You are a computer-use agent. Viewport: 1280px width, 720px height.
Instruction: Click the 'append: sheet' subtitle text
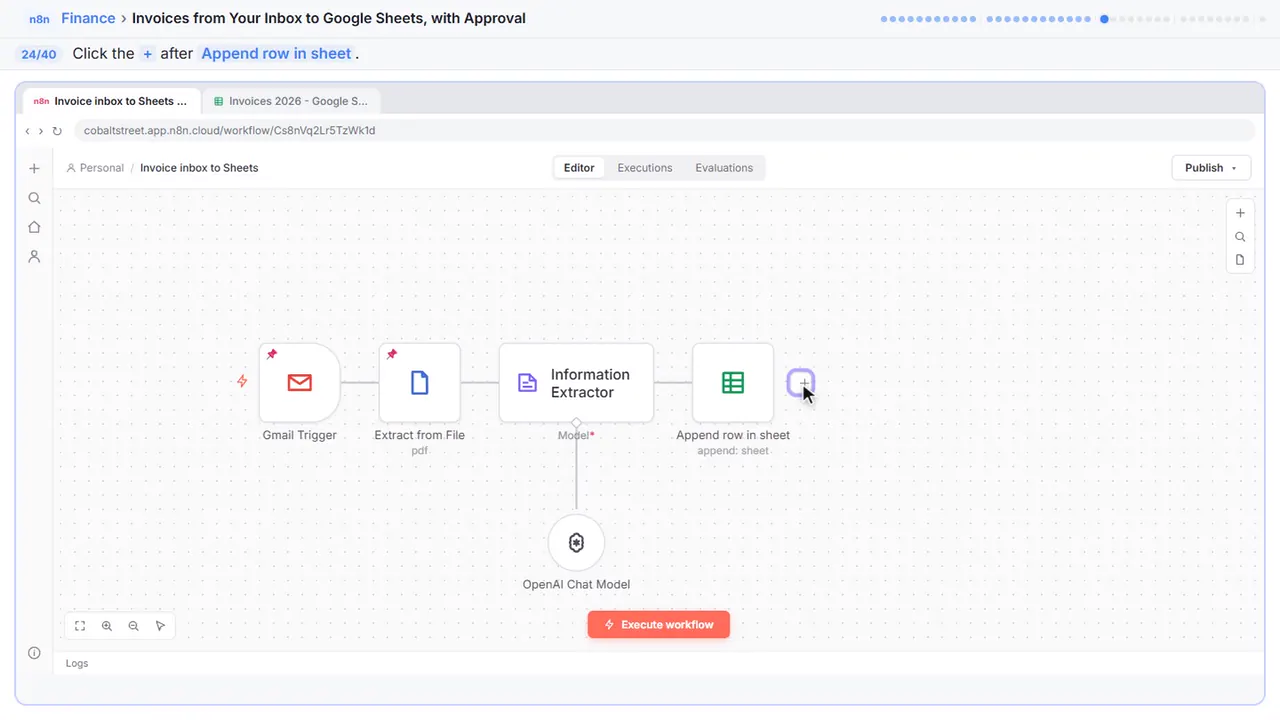tap(733, 451)
